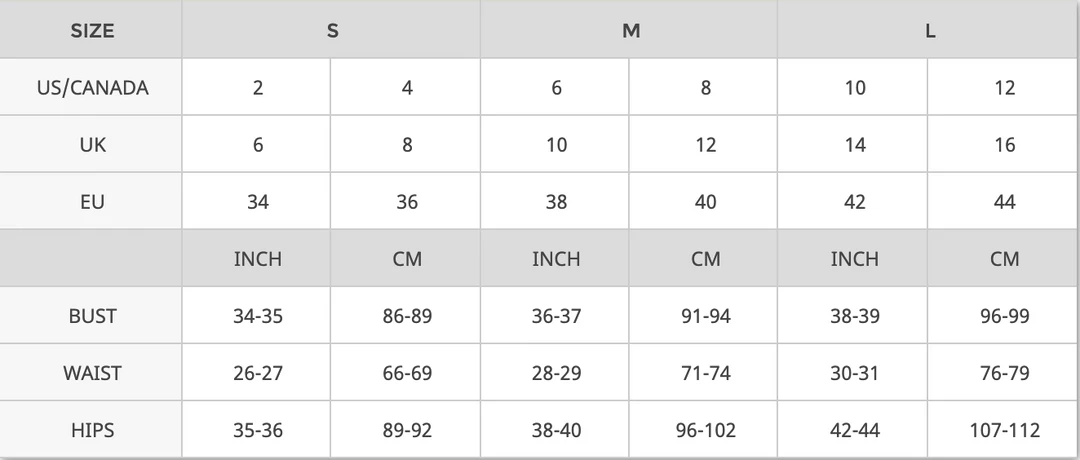Select UK size 16 cell
The width and height of the screenshot is (1080, 460).
(1004, 145)
